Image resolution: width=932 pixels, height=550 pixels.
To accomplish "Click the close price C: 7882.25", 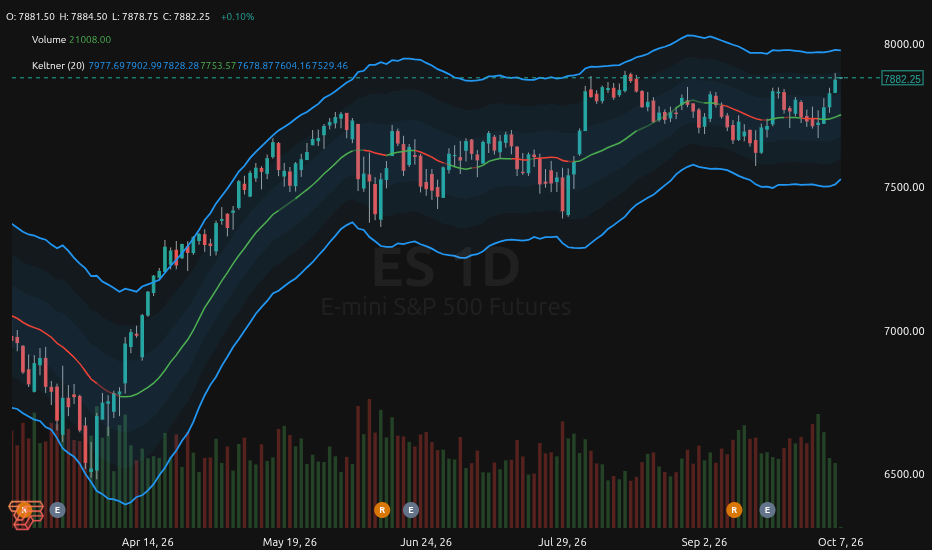I will pyautogui.click(x=187, y=17).
